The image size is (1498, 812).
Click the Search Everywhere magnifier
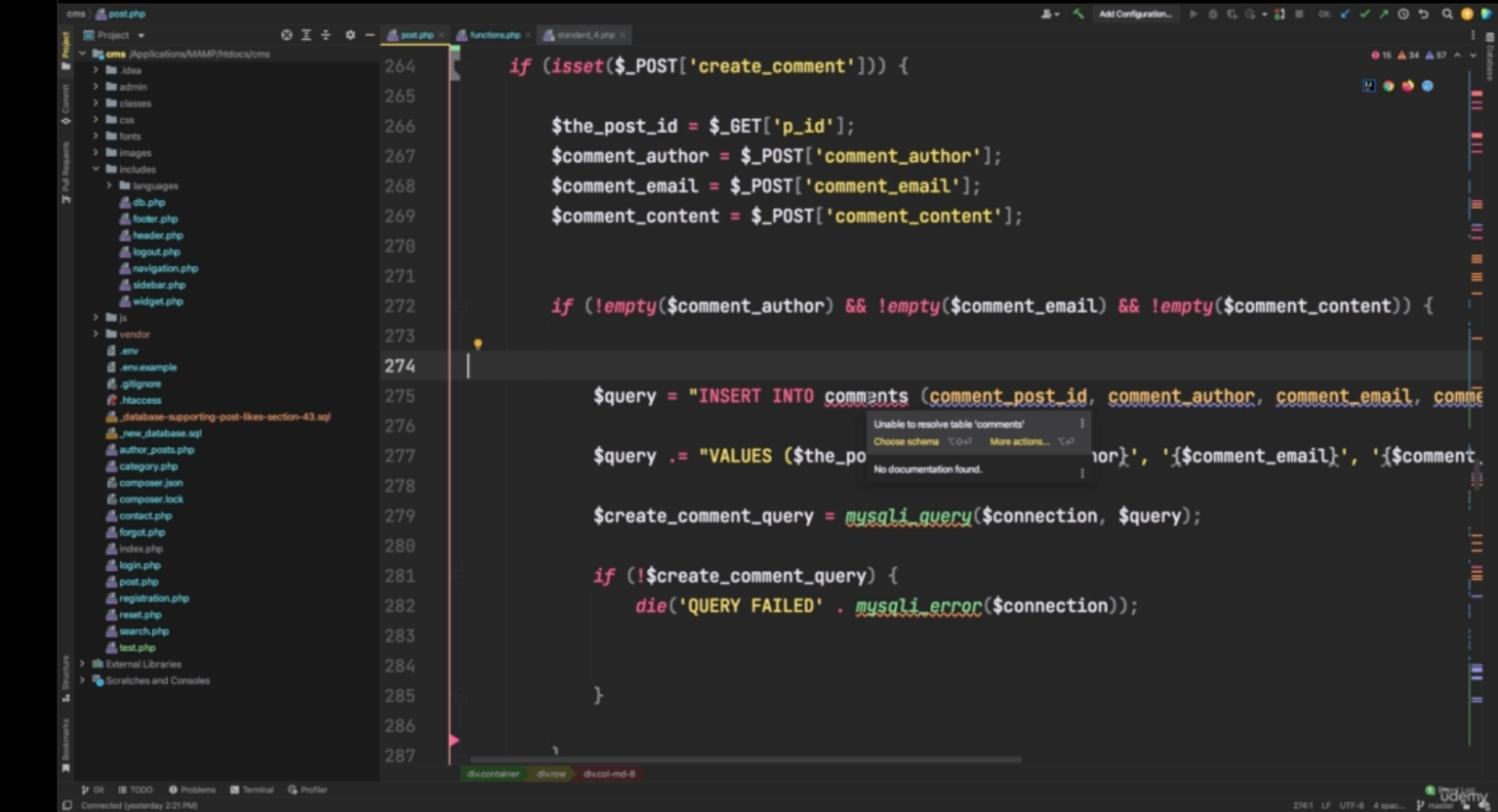[x=1447, y=14]
